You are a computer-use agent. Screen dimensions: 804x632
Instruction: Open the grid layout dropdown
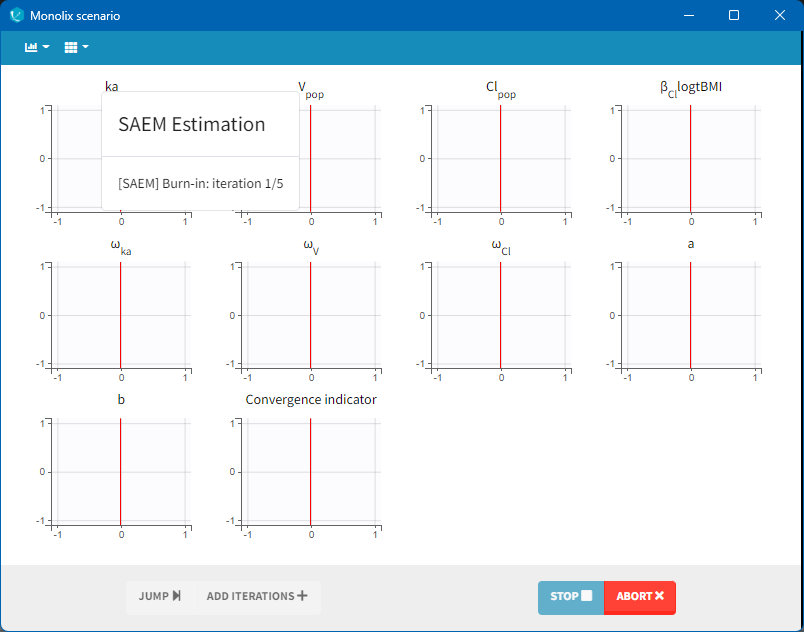tap(76, 47)
